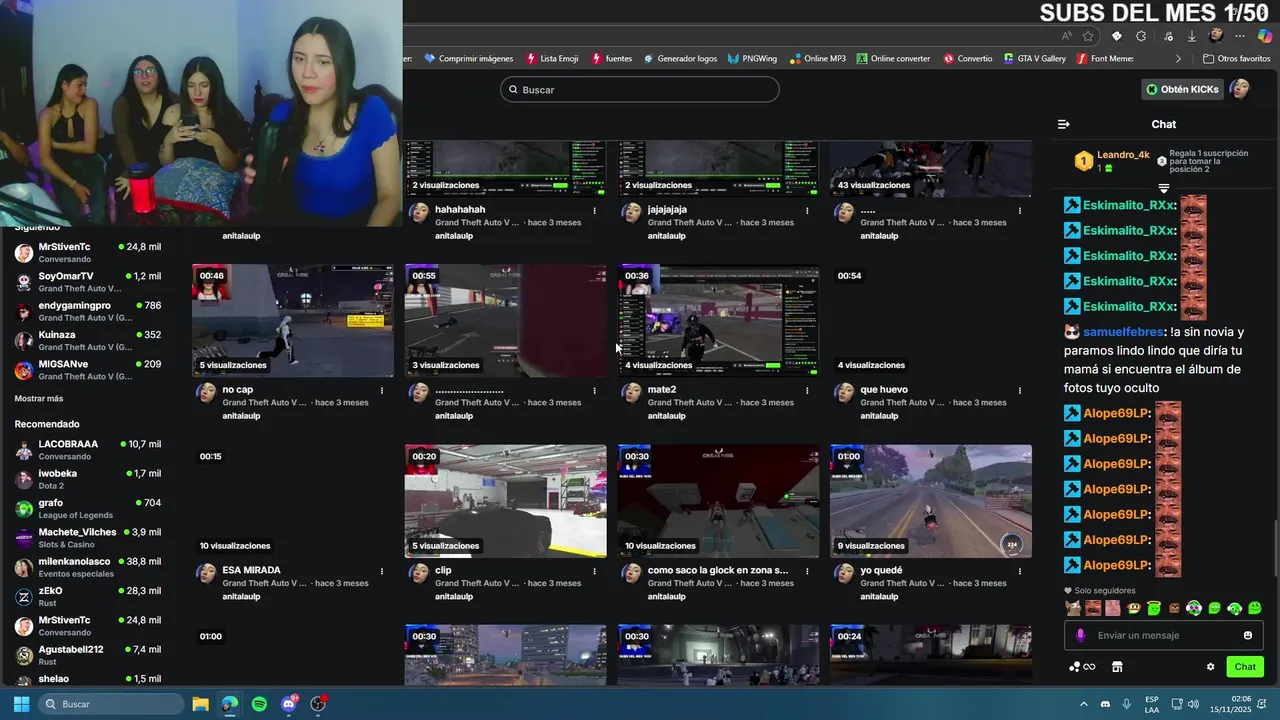
Task: Expand followed channels with 'Mostrar más'
Action: tap(39, 398)
